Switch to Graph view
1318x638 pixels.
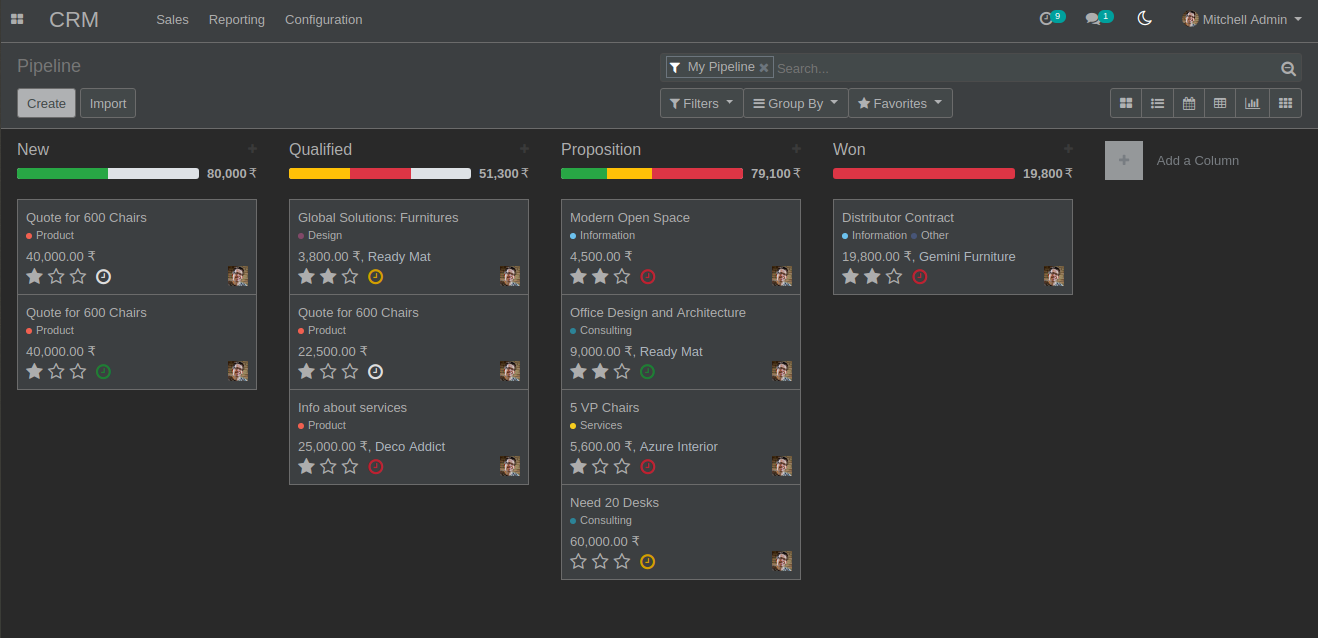[1253, 103]
